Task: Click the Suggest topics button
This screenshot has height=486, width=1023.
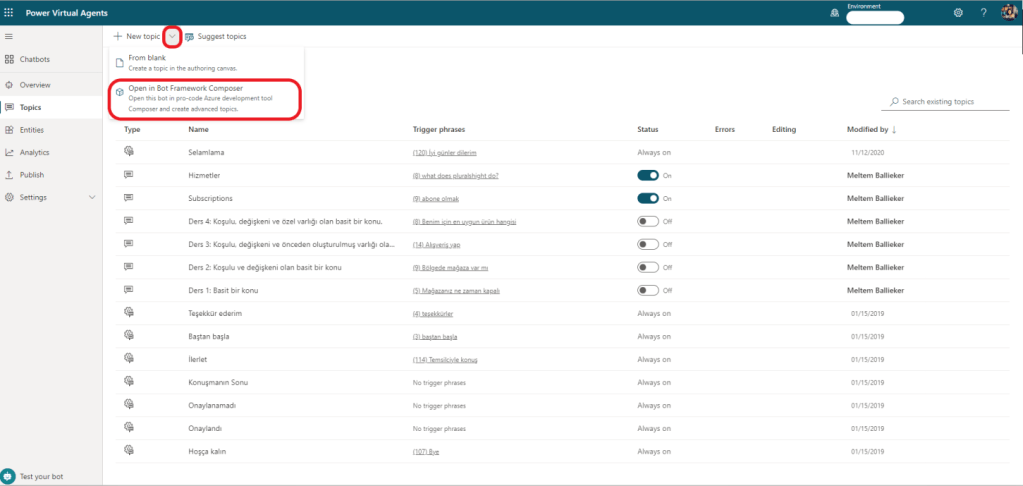Action: tap(215, 36)
